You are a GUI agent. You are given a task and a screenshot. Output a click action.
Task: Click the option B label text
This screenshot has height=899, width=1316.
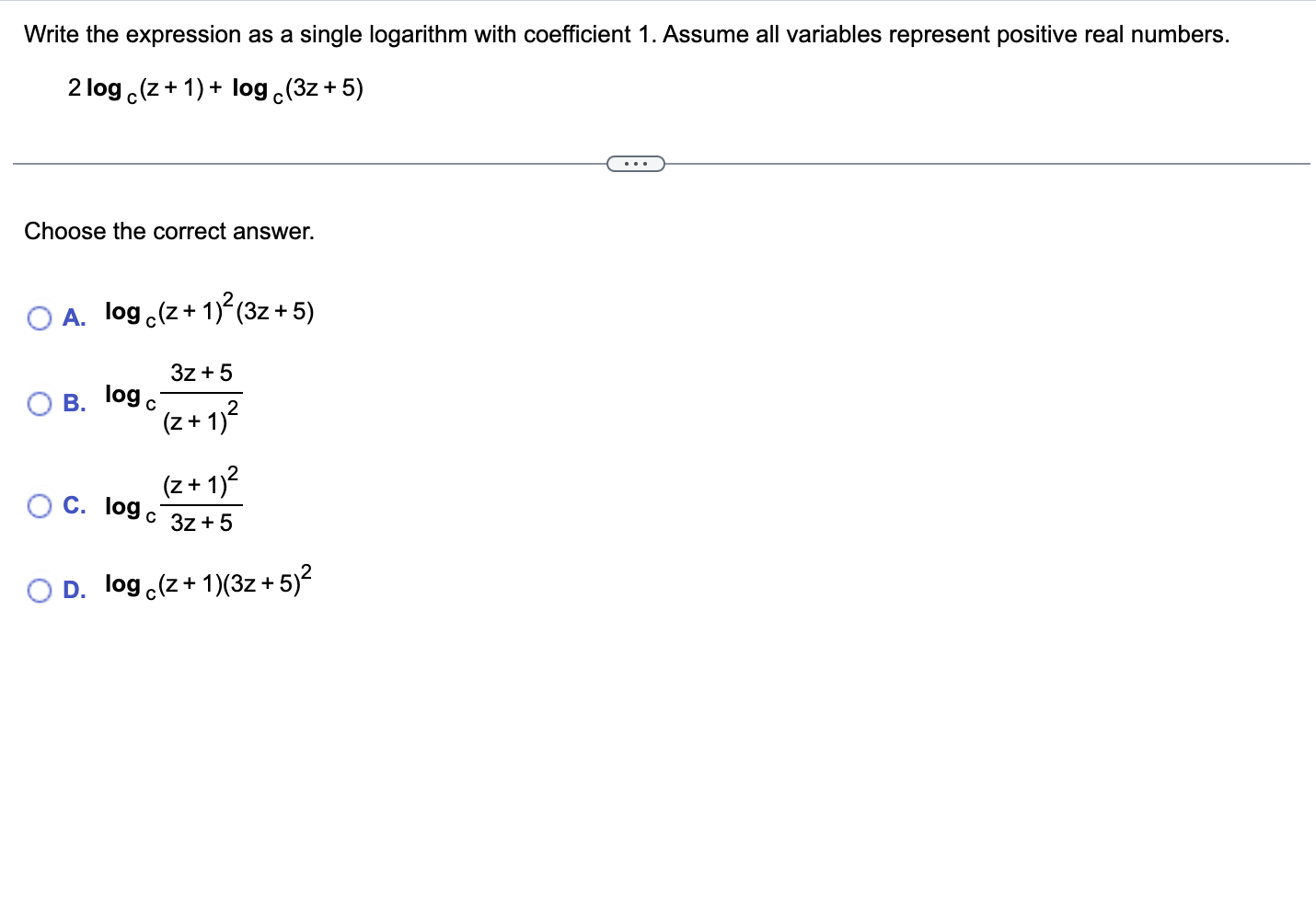click(x=73, y=403)
